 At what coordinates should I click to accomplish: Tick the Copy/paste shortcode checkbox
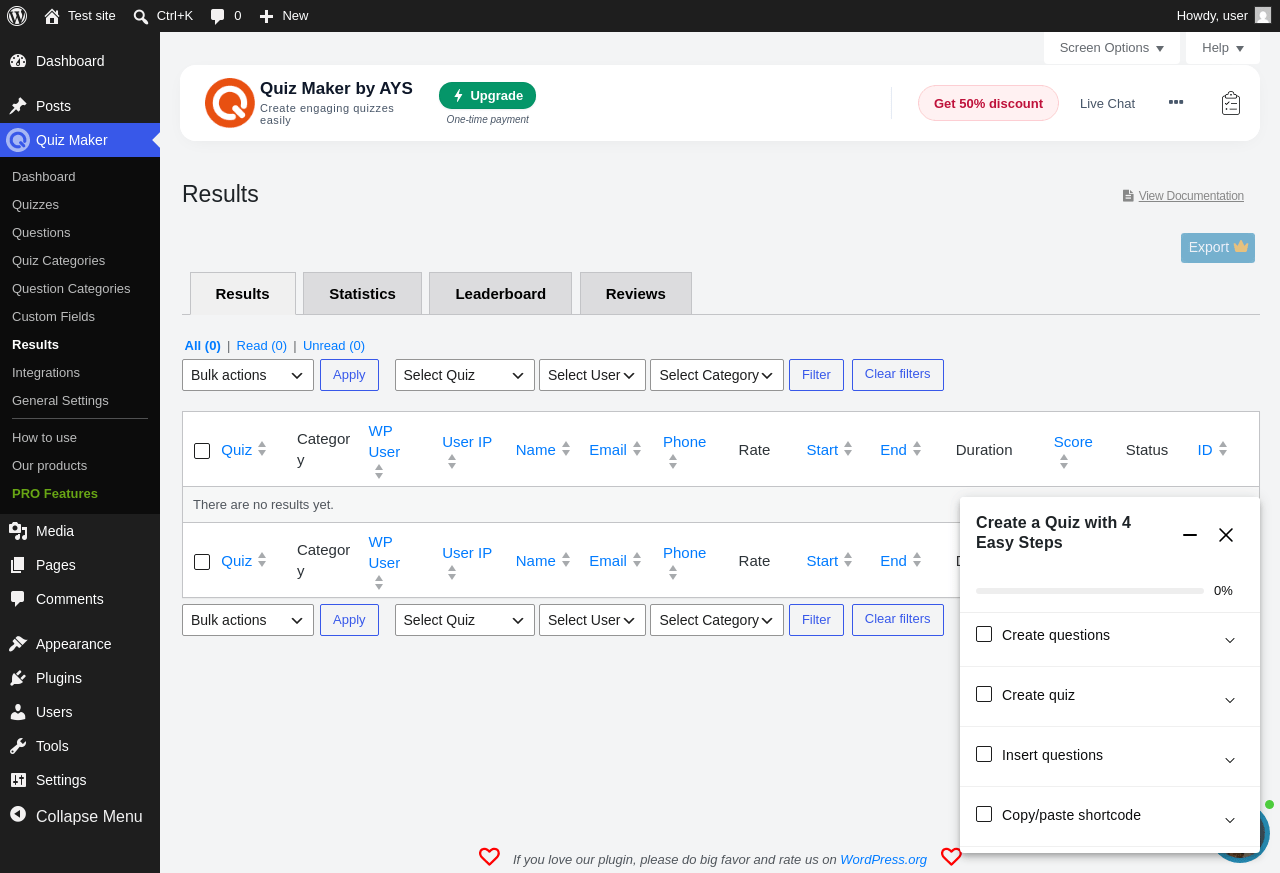point(984,814)
